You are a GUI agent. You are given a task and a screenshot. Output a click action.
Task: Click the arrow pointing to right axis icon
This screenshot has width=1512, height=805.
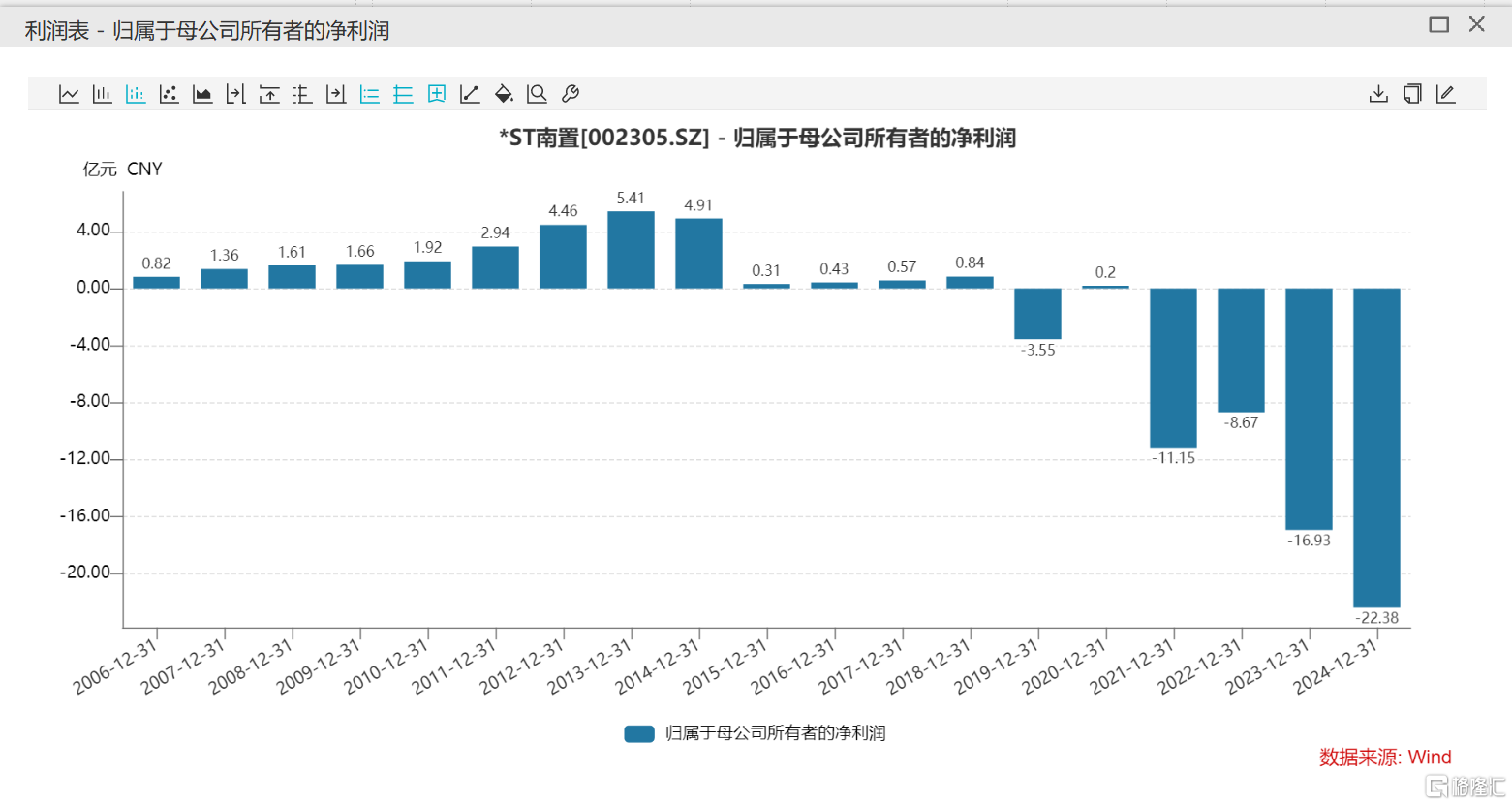[336, 94]
